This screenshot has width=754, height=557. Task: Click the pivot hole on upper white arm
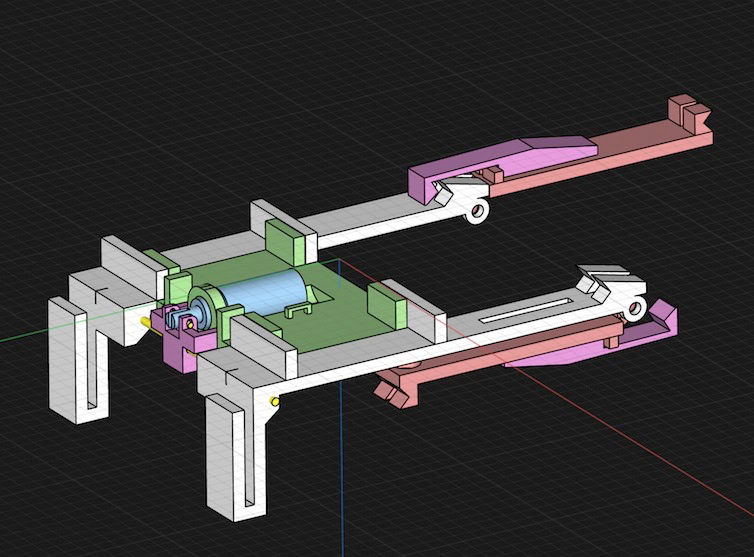click(x=479, y=211)
